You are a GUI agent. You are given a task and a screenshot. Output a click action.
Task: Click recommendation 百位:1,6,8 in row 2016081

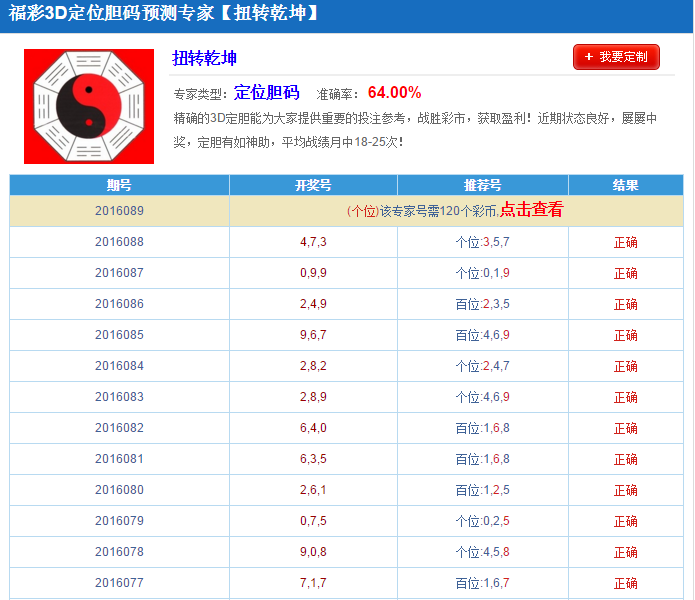[483, 460]
